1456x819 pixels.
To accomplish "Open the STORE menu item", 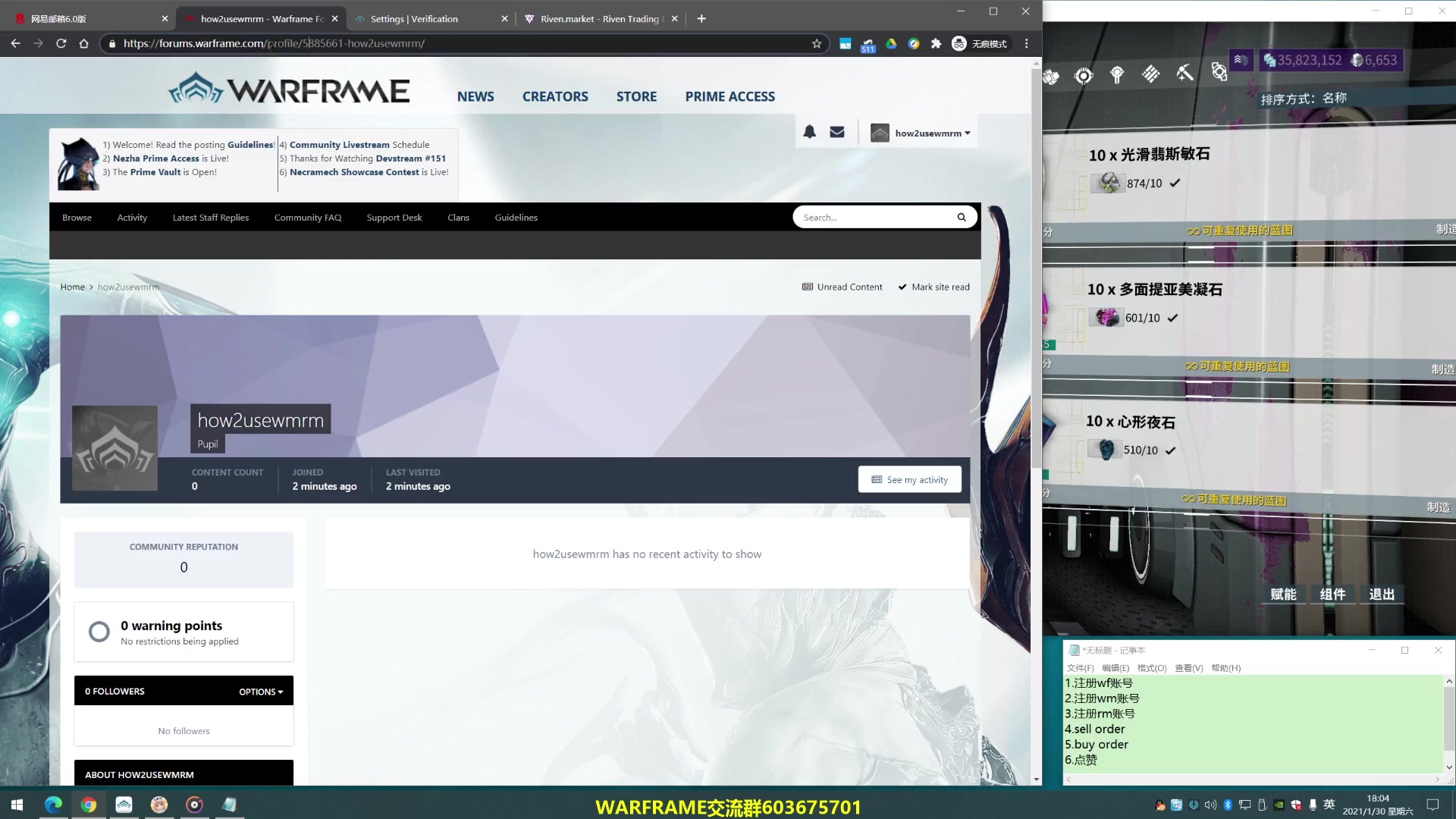I will click(636, 96).
